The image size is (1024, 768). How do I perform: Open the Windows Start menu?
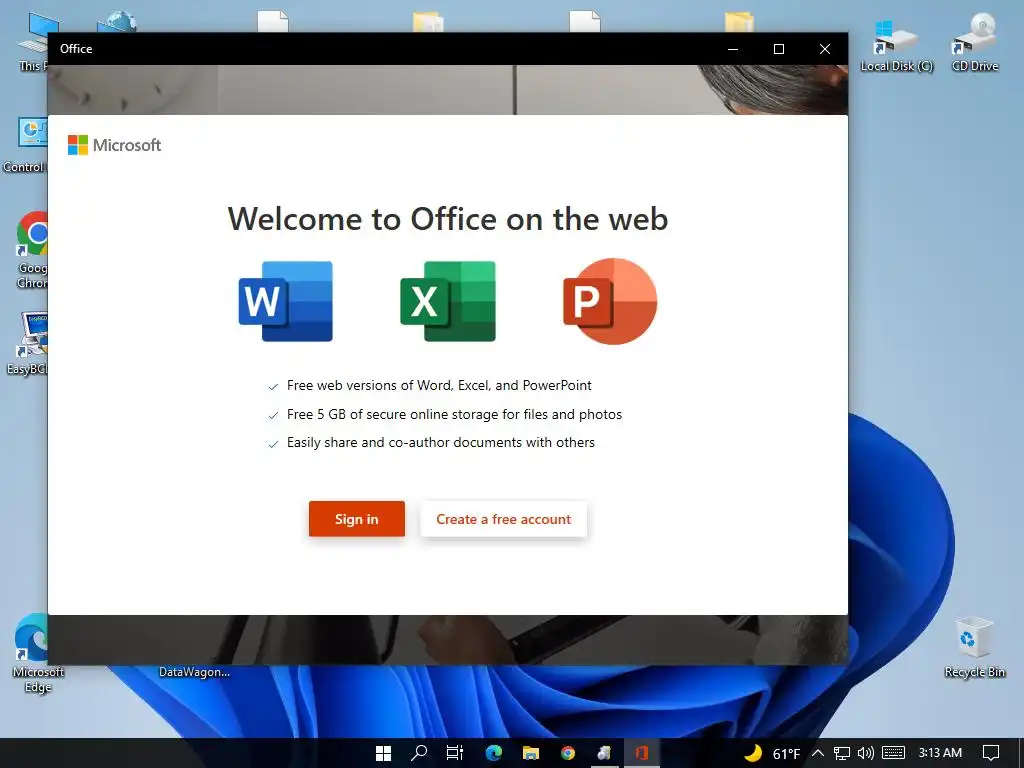click(383, 753)
